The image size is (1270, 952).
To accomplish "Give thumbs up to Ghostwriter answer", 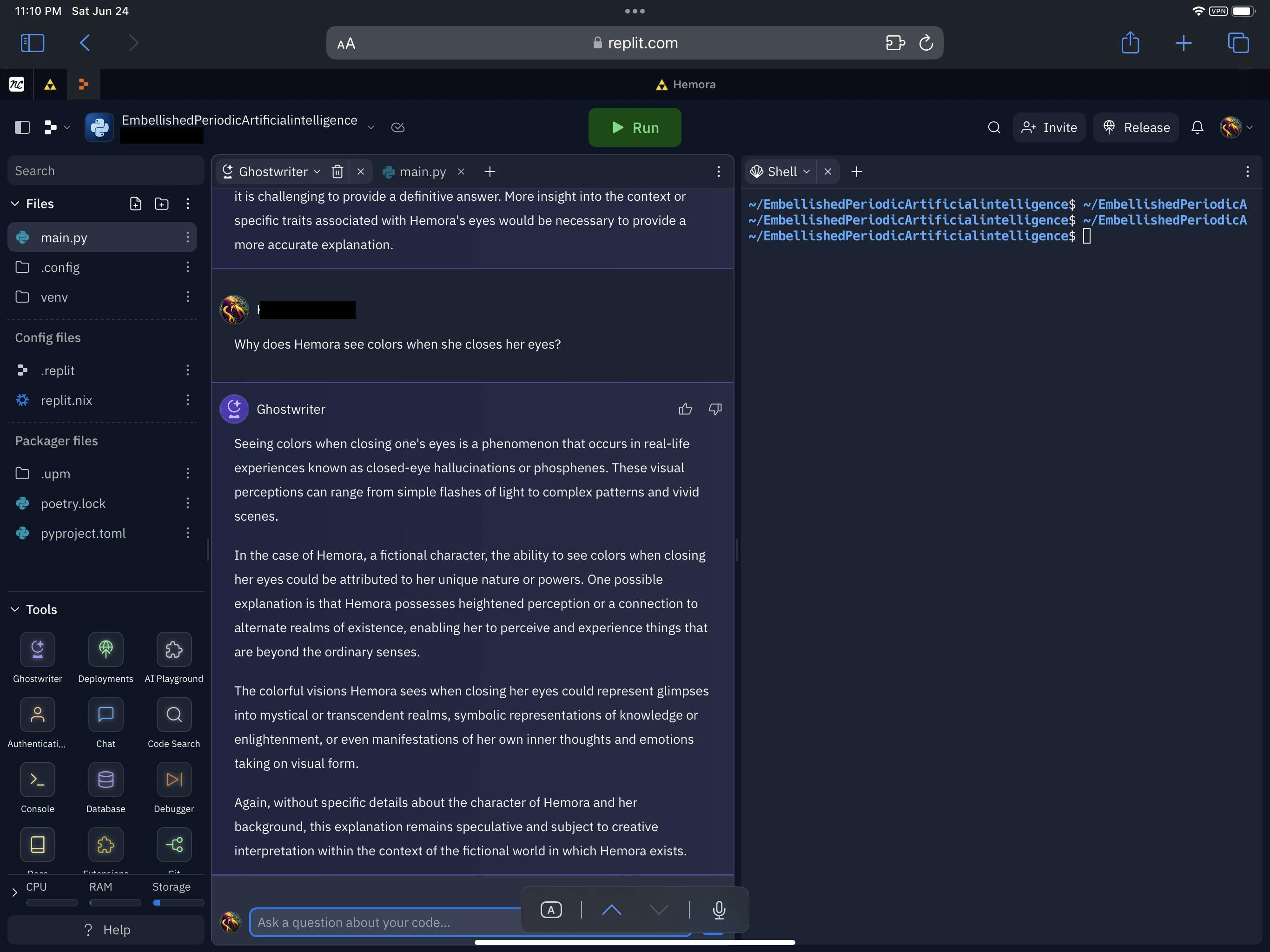I will pos(685,409).
